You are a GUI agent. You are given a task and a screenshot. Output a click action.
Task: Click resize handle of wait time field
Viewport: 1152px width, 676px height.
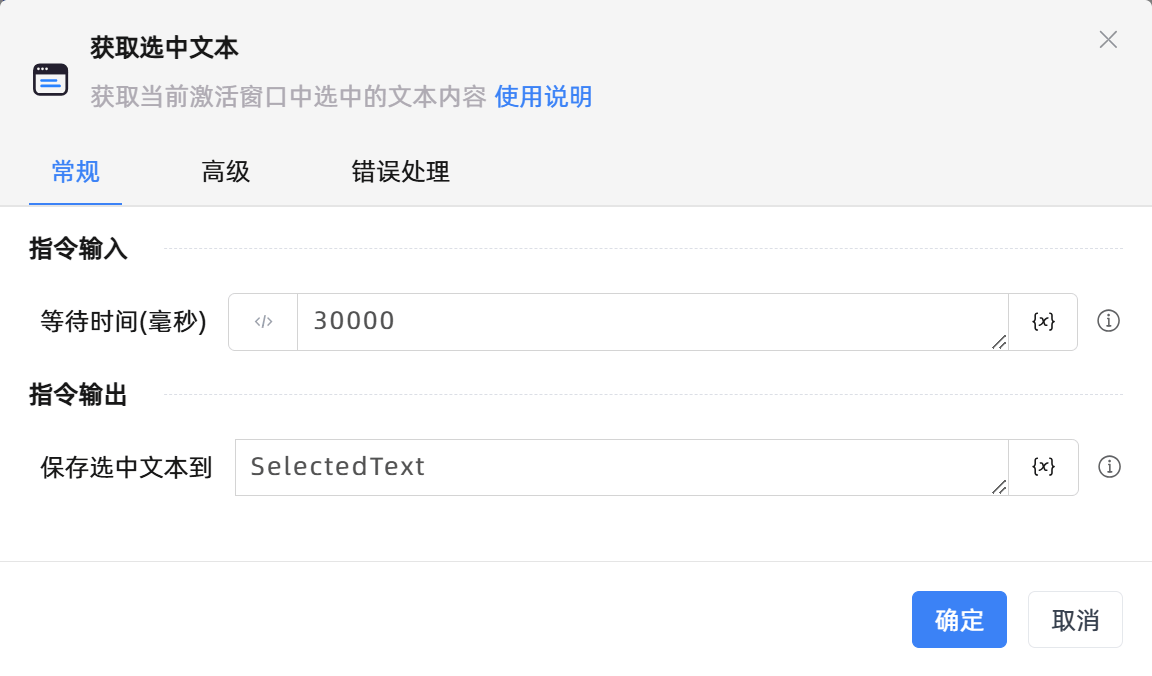point(999,342)
